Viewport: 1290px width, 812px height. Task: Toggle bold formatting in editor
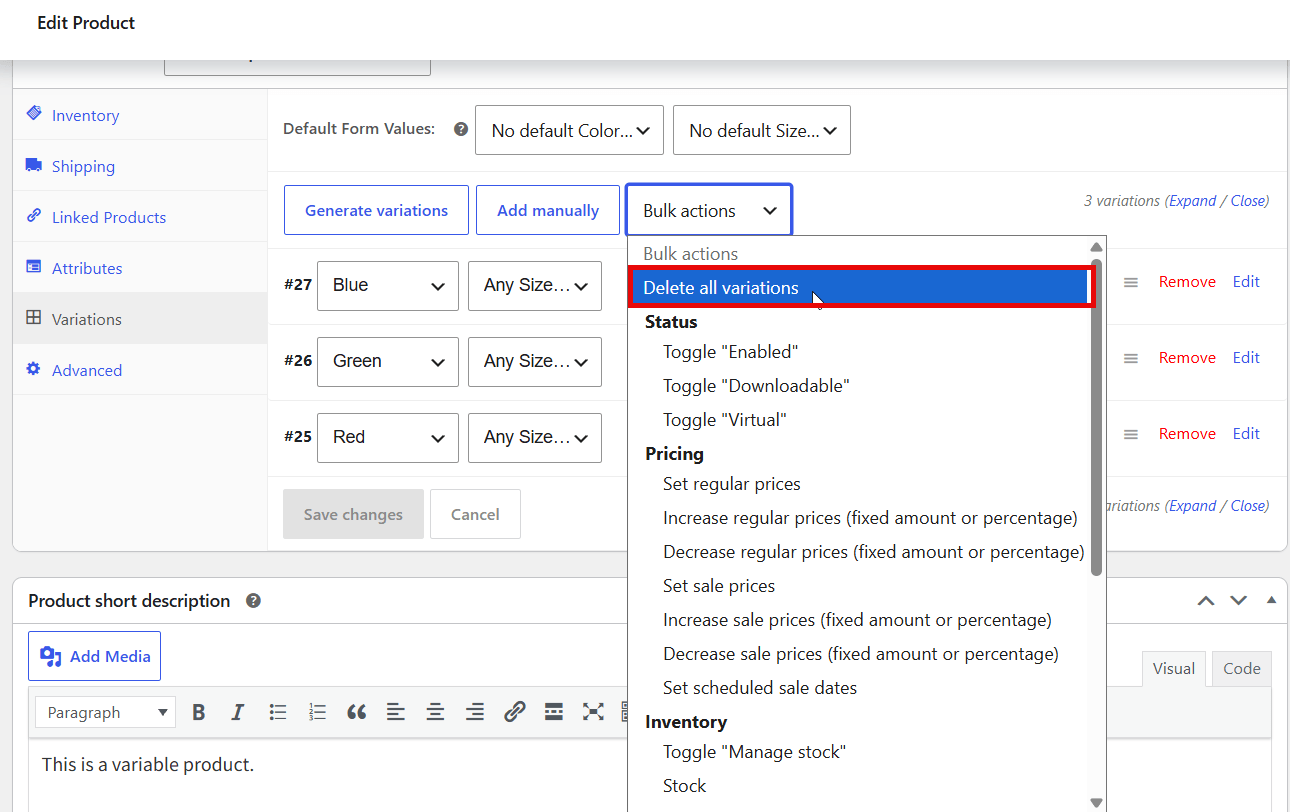tap(199, 712)
